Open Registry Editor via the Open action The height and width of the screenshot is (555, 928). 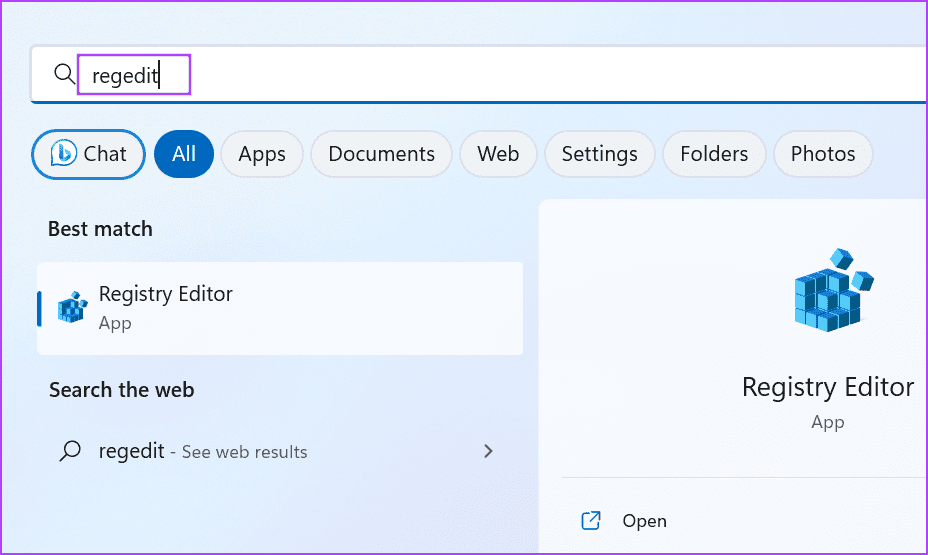pos(644,521)
